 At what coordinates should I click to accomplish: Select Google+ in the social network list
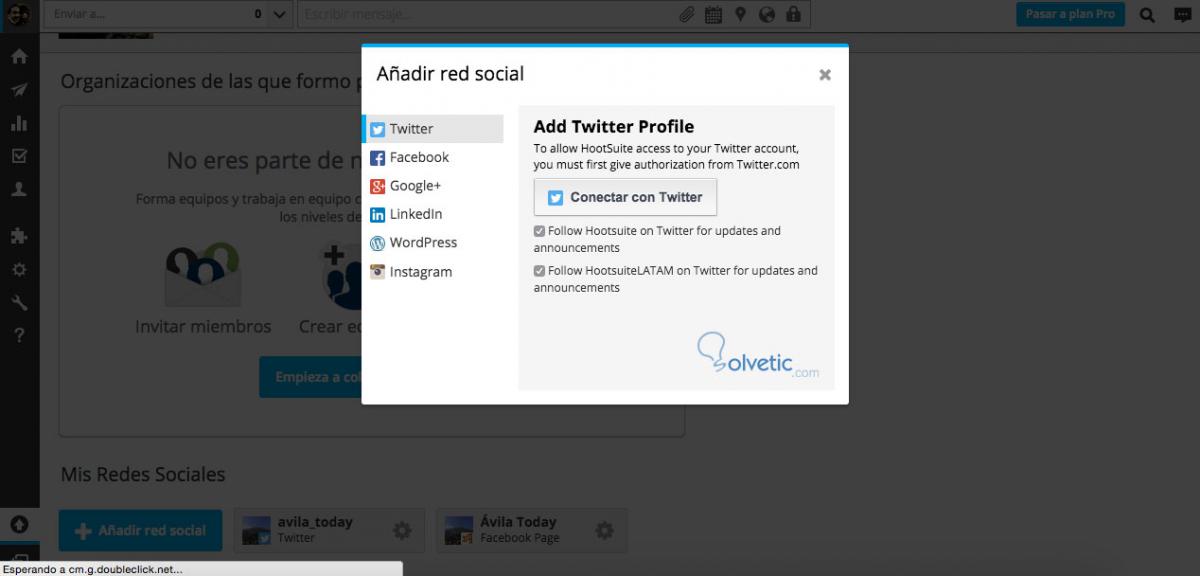point(433,186)
